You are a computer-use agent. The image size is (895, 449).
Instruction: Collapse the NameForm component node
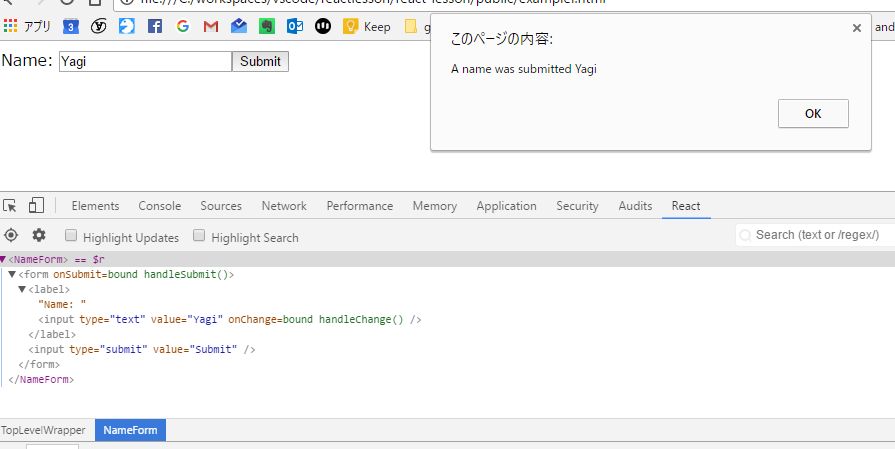click(x=3, y=260)
